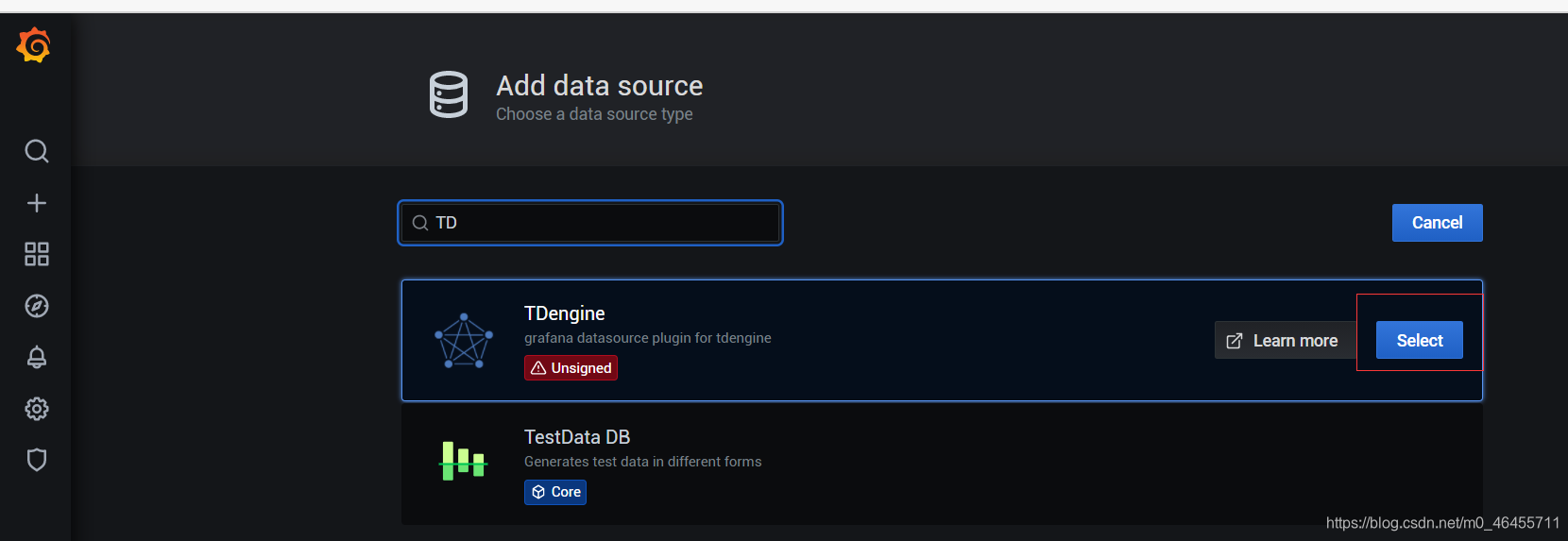Image resolution: width=1568 pixels, height=541 pixels.
Task: Open Server Admin shield icon in sidebar
Action: click(x=37, y=460)
